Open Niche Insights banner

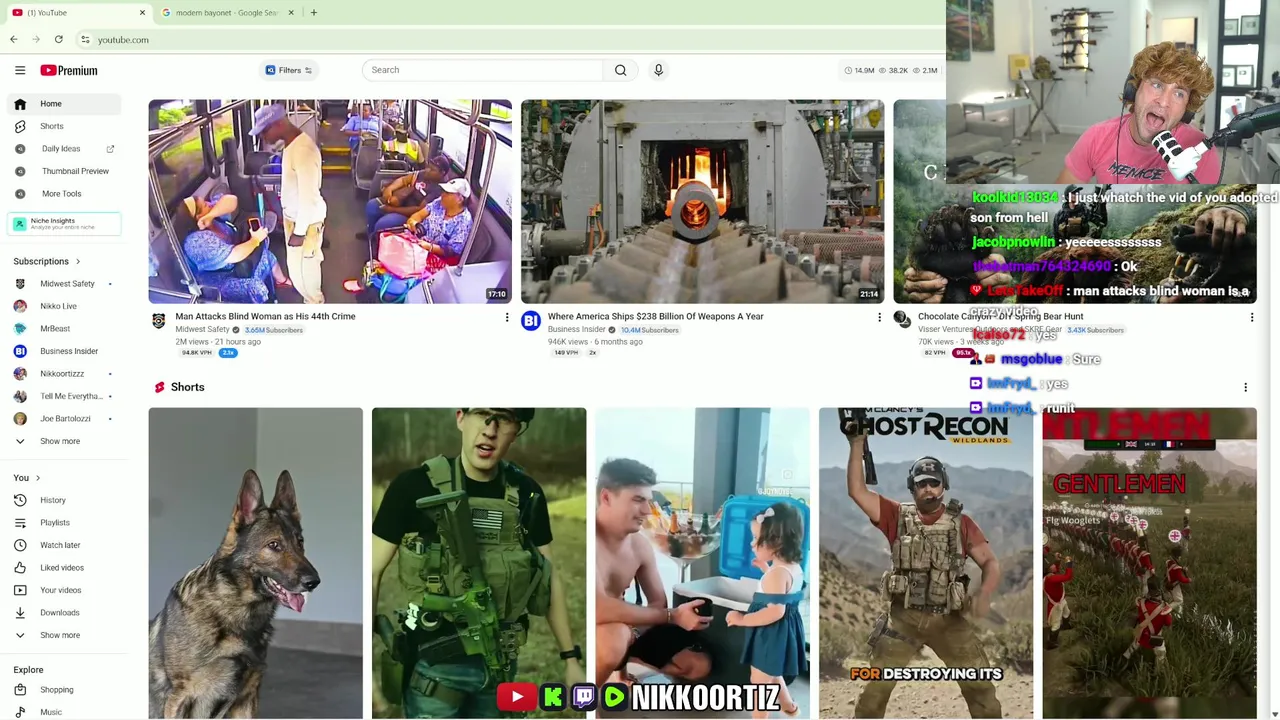[64, 224]
